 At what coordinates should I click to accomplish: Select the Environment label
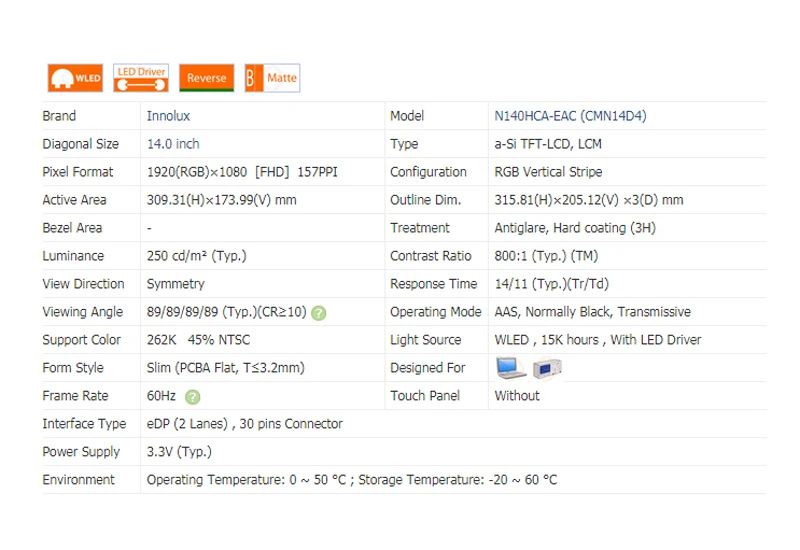(79, 480)
